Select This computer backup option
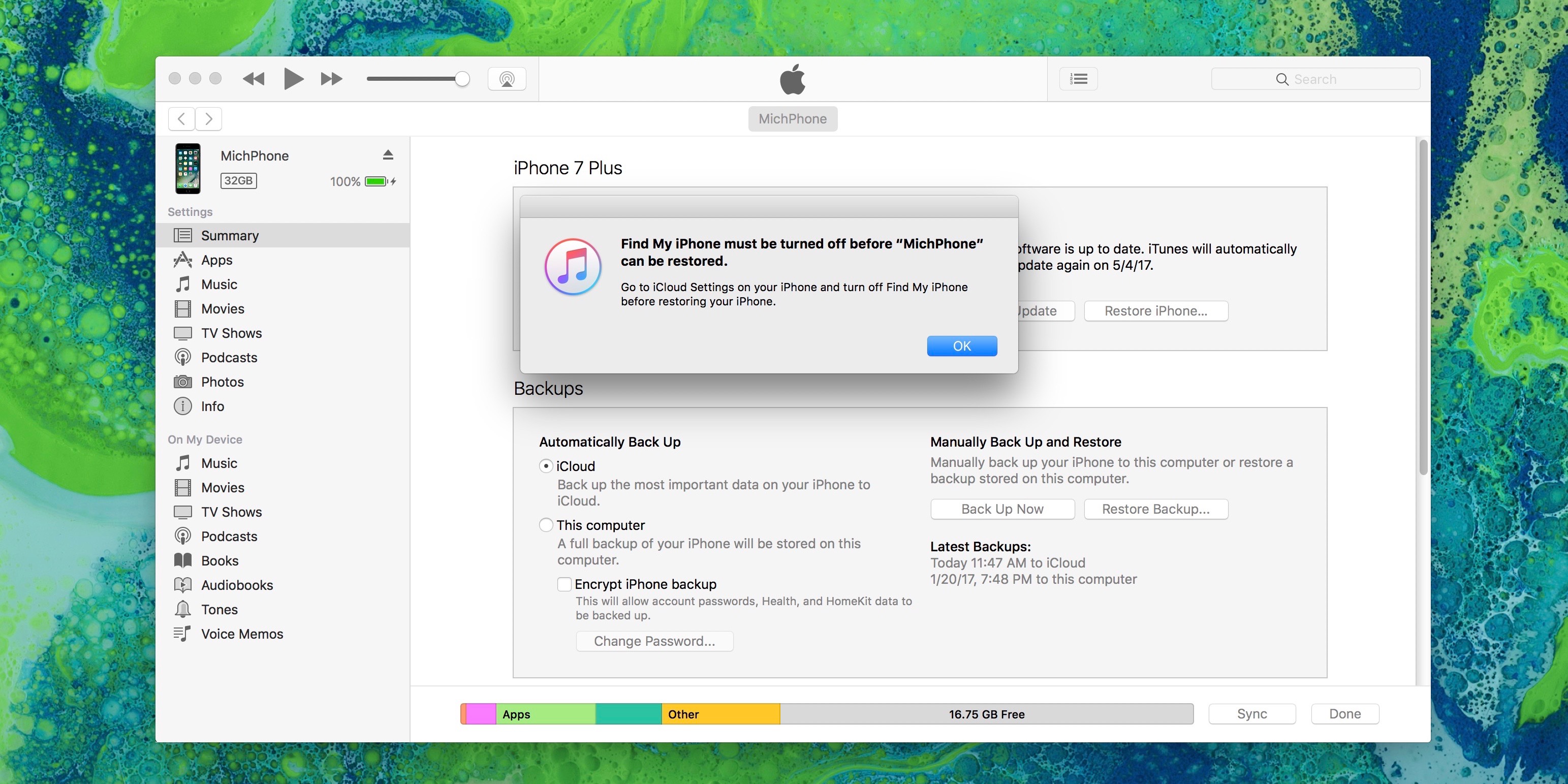Viewport: 1568px width, 784px height. coord(546,525)
